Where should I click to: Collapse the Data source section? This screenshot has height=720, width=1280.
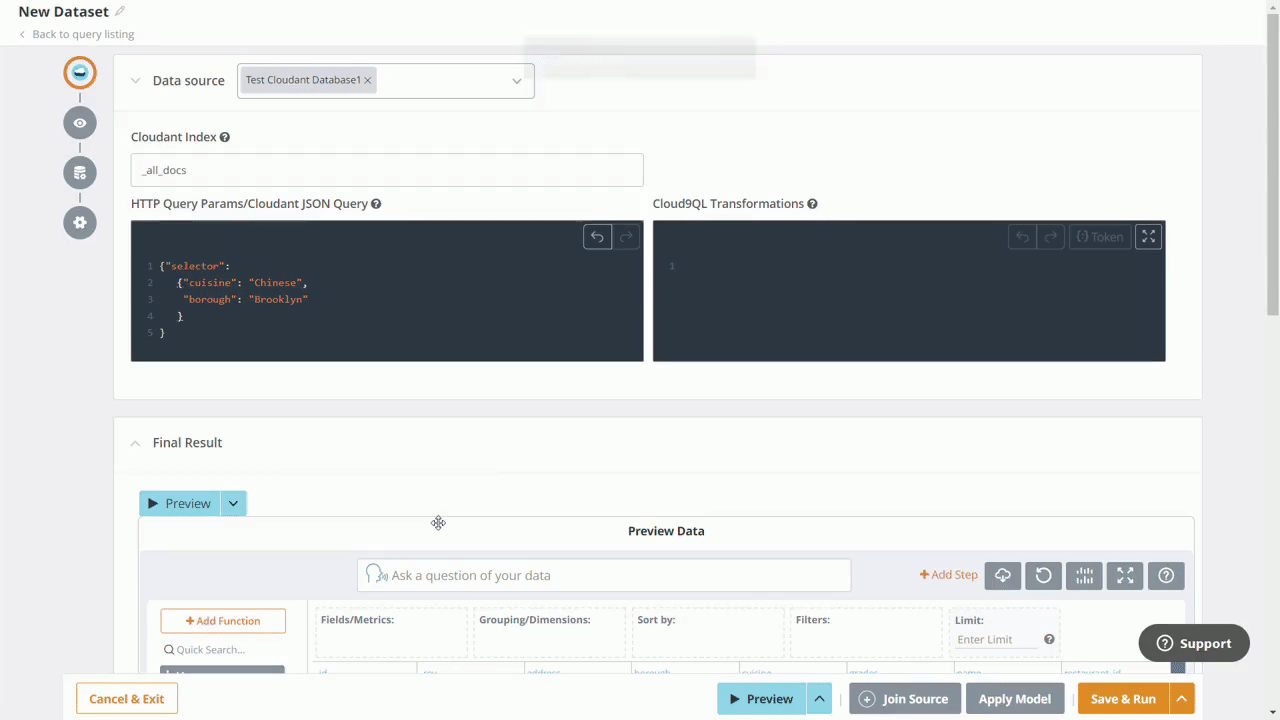pyautogui.click(x=136, y=81)
